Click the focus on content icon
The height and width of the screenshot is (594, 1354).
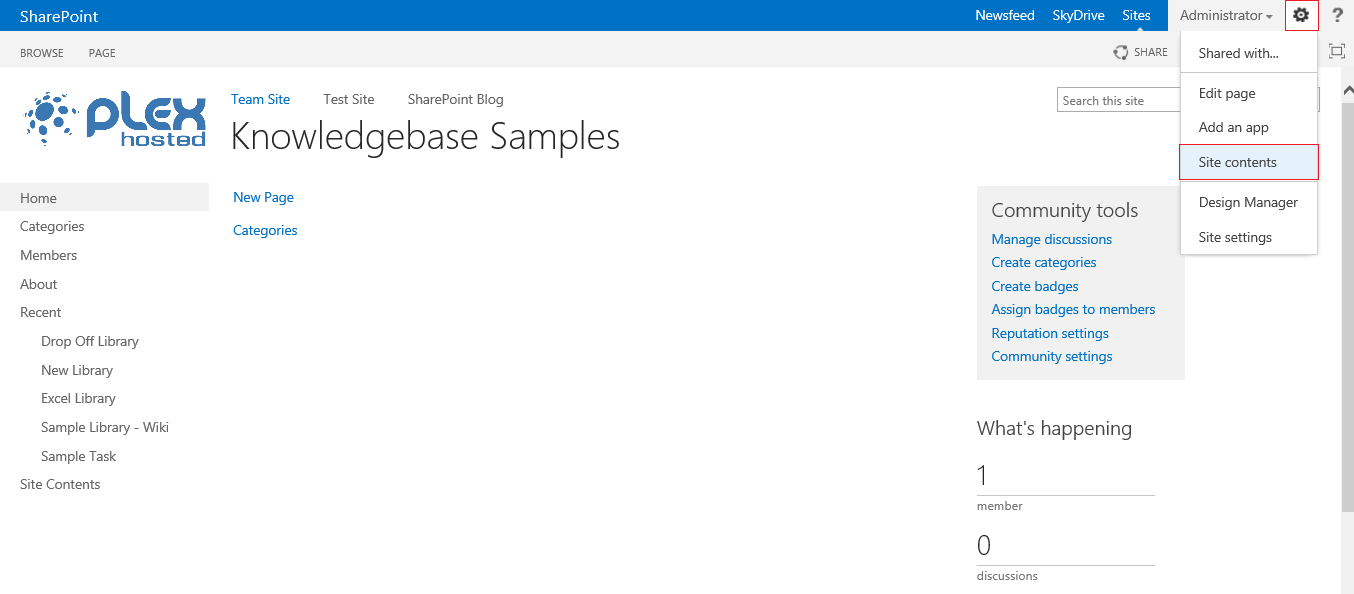tap(1336, 52)
